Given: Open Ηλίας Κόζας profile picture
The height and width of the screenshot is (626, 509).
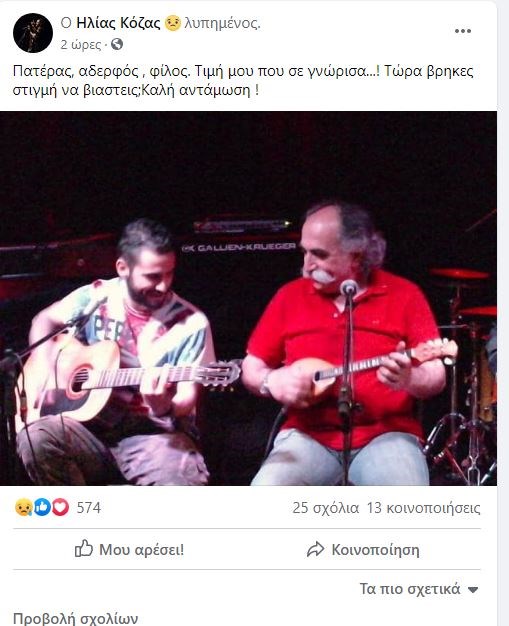Looking at the screenshot, I should [33, 33].
